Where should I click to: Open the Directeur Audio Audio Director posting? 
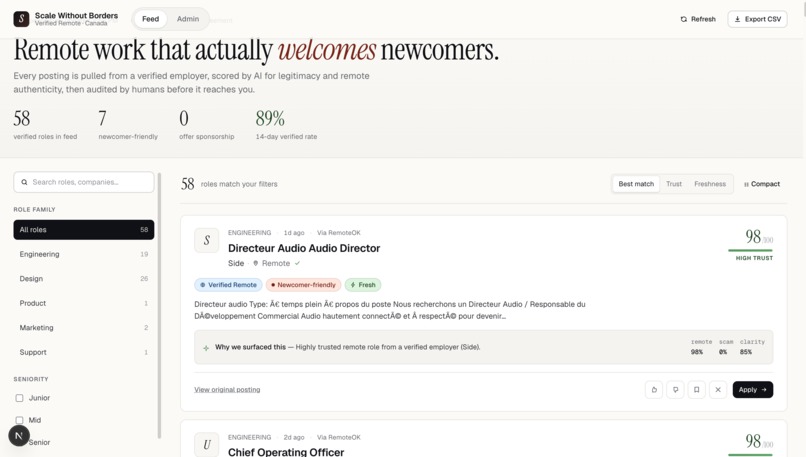[x=304, y=248]
